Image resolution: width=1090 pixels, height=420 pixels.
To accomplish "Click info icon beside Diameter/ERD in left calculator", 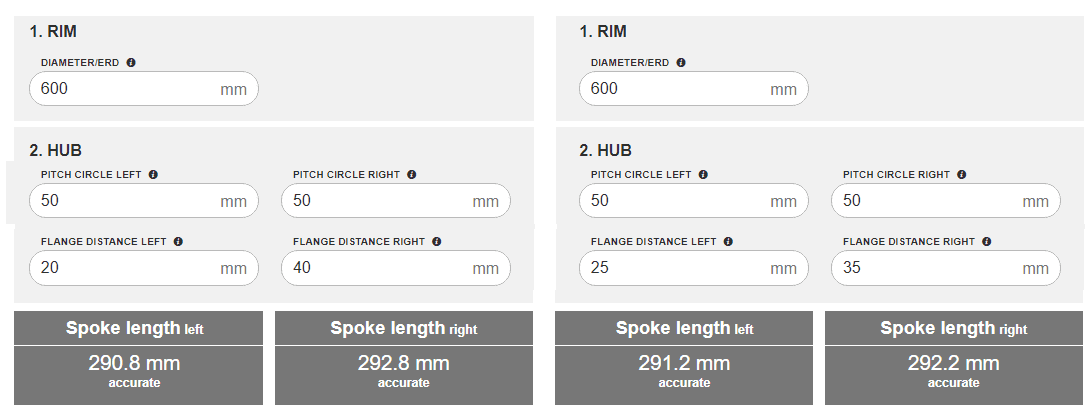I will (x=131, y=62).
